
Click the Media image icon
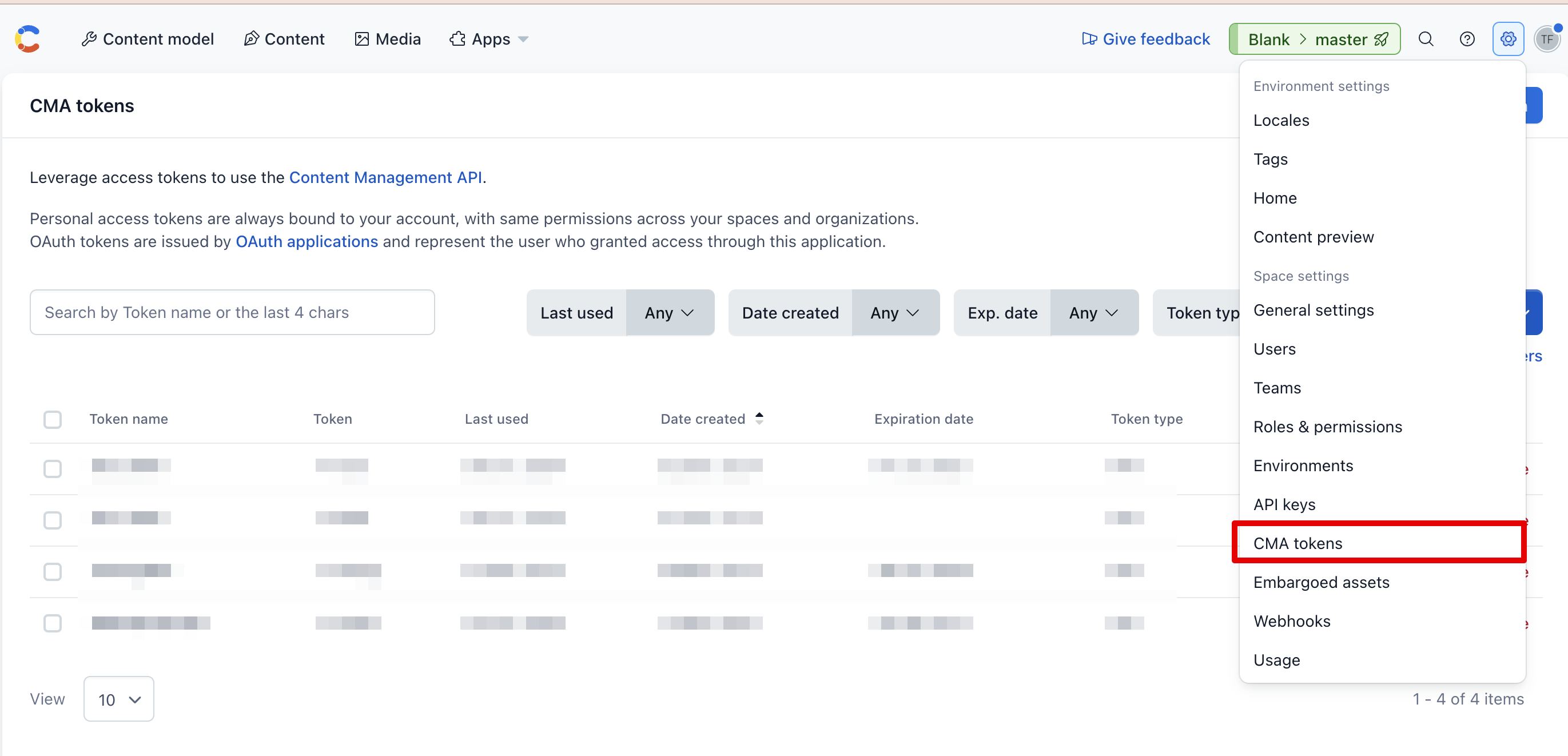361,39
